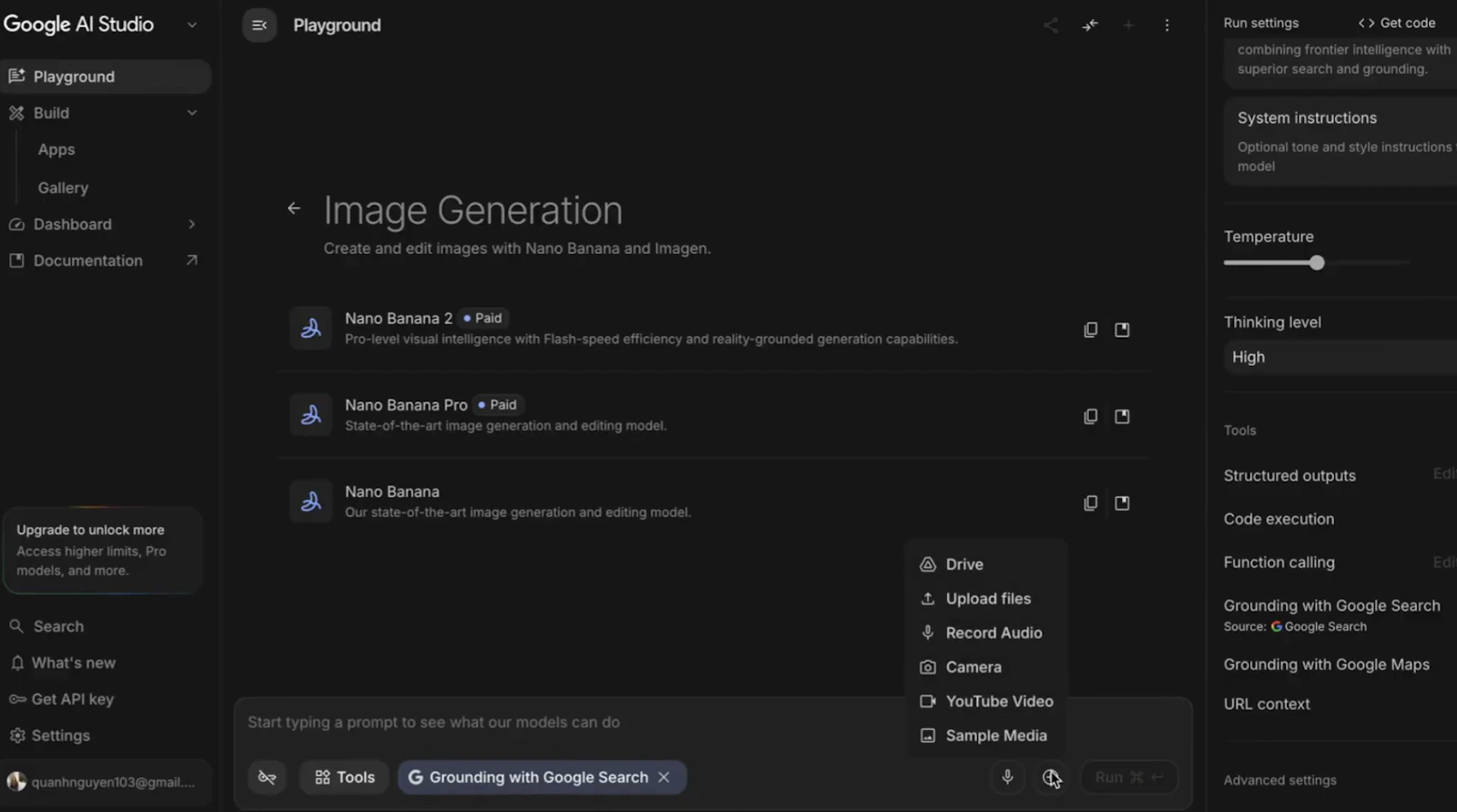Expand the Dashboard chevron

[x=192, y=224]
